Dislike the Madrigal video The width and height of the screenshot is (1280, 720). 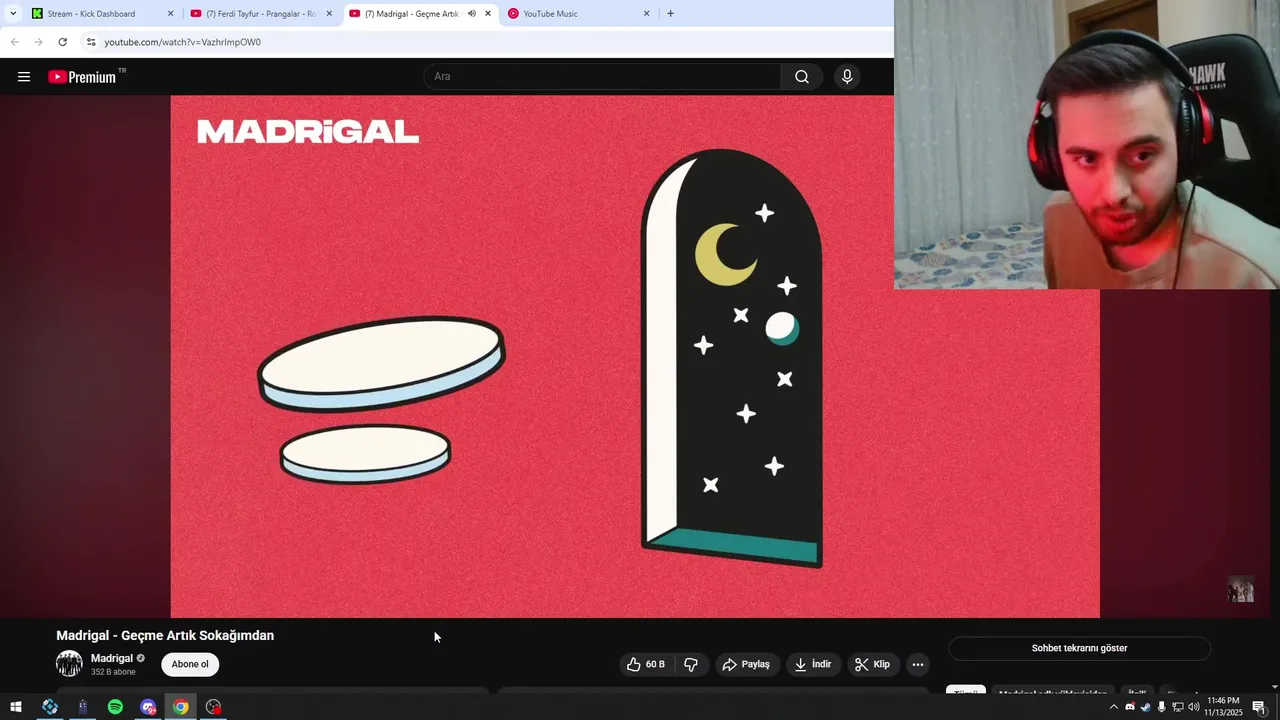pyautogui.click(x=690, y=664)
